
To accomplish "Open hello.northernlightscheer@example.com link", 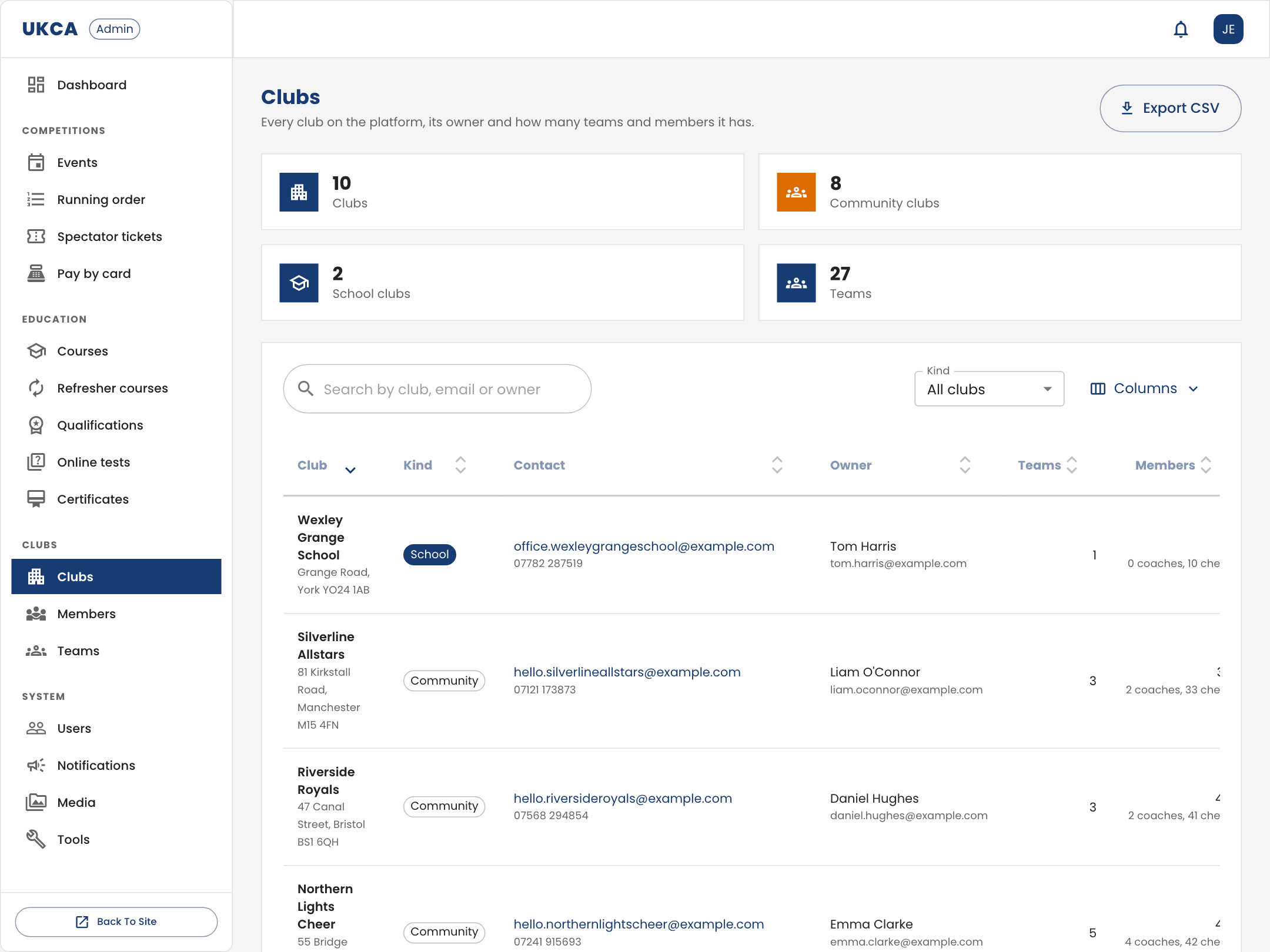I will pyautogui.click(x=639, y=924).
